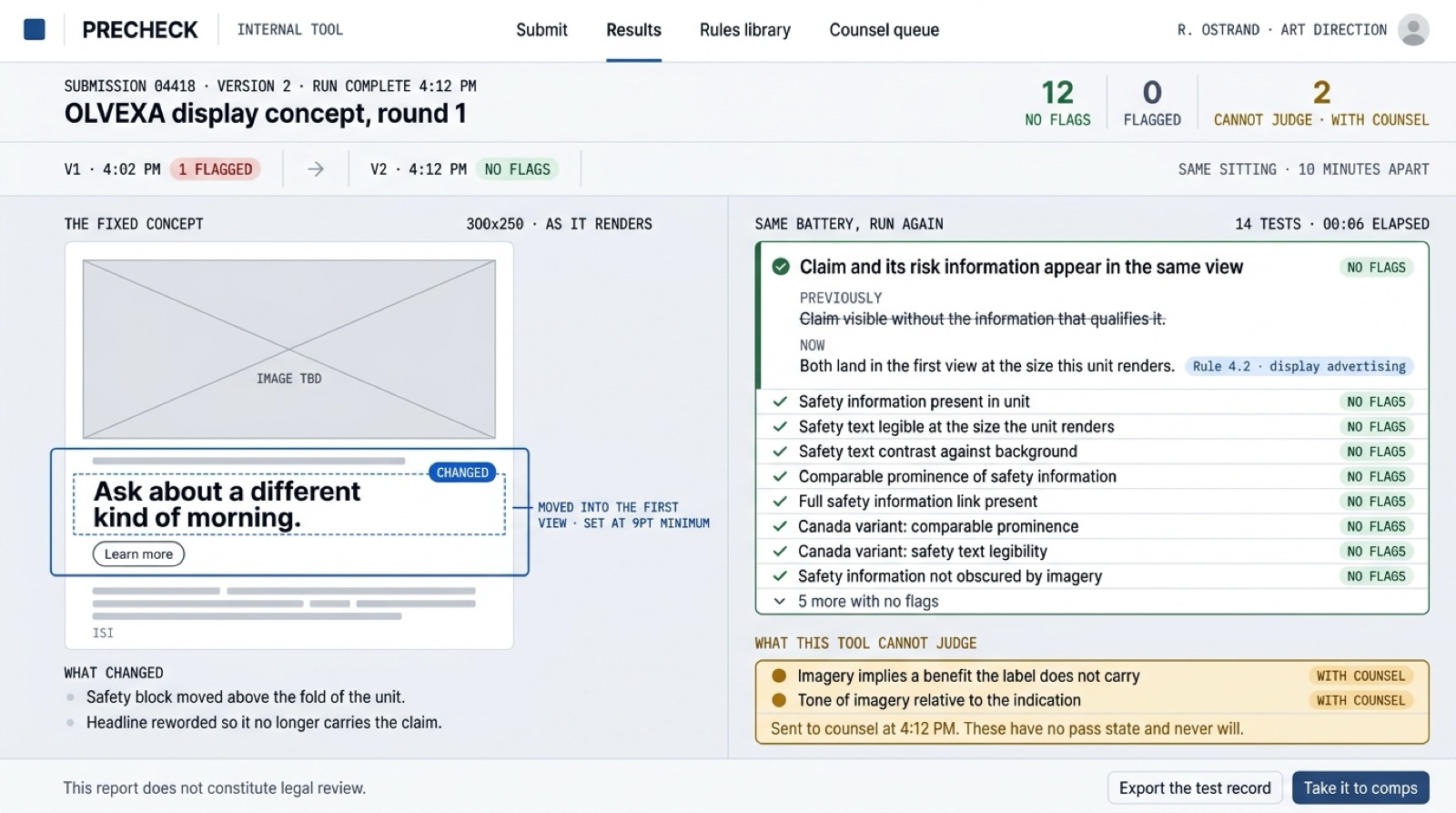This screenshot has width=1456, height=813.
Task: Click WITH COUNSEL badge for Tone of imagery
Action: click(x=1360, y=700)
